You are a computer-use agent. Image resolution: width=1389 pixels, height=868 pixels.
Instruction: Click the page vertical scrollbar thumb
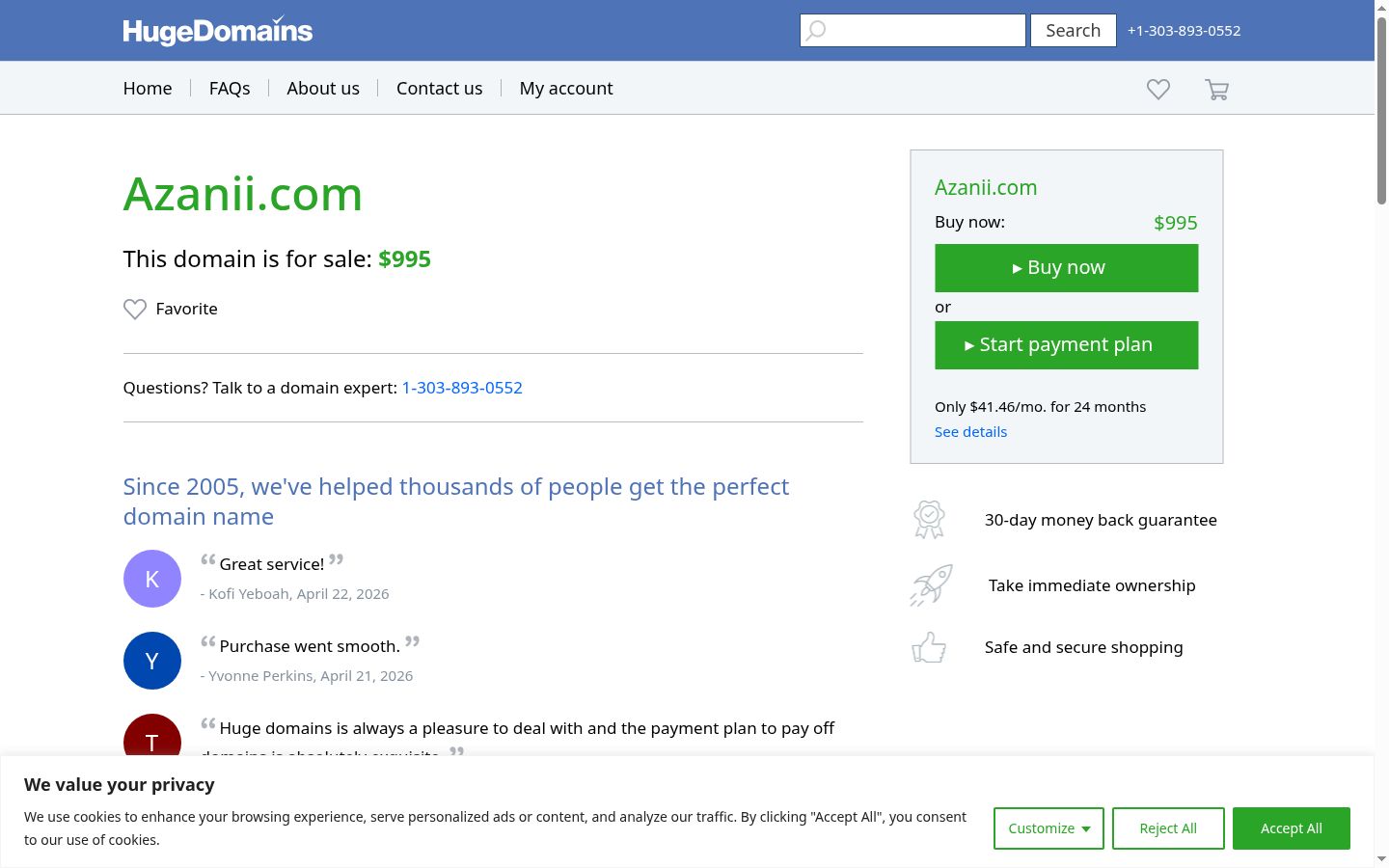(x=1381, y=110)
